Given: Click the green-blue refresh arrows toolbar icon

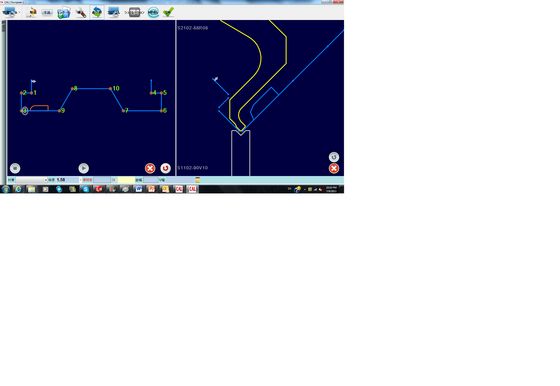Looking at the screenshot, I should pos(97,12).
